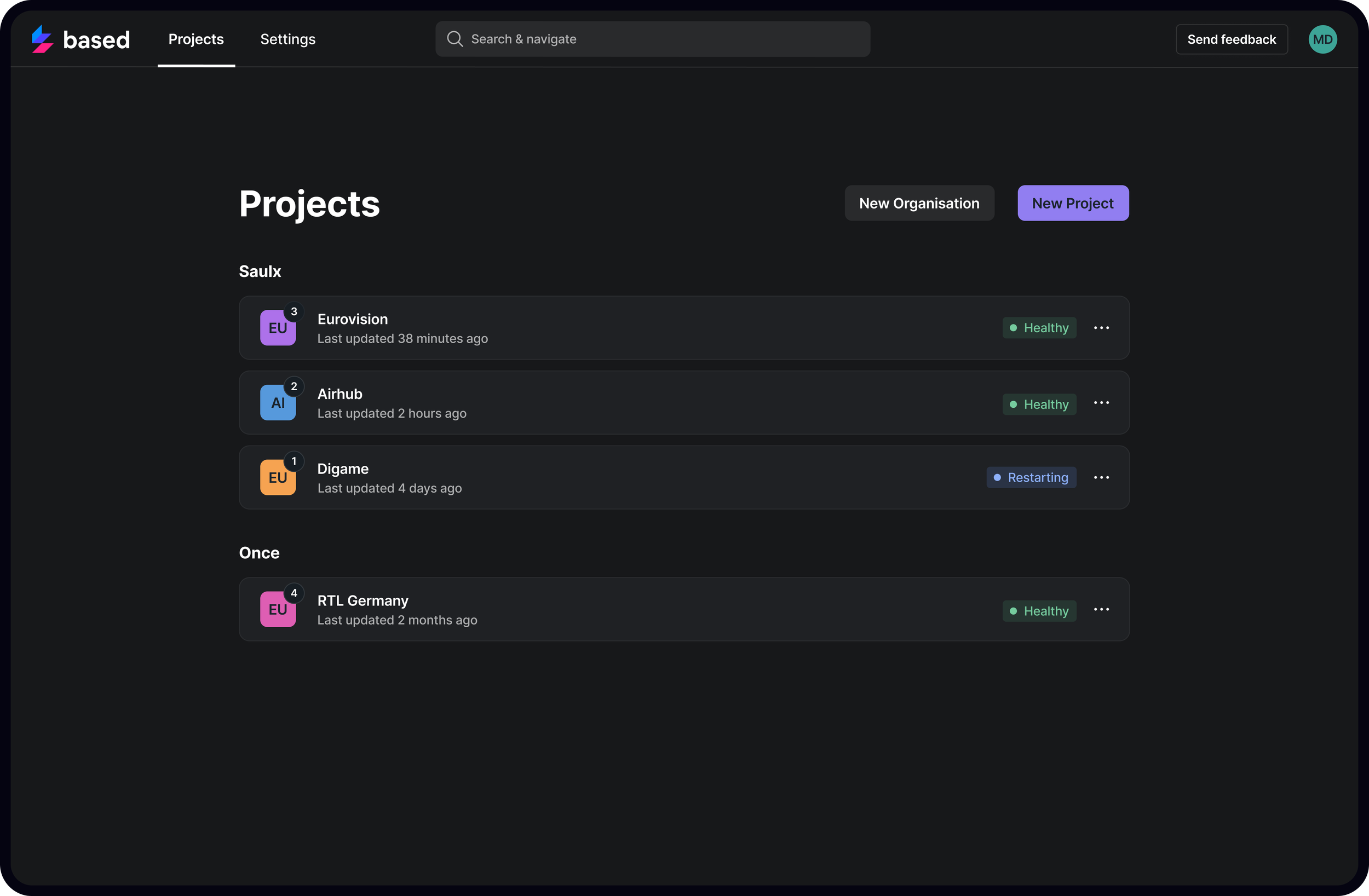Click RTL Germany's pink EU icon
The image size is (1369, 896).
point(278,609)
